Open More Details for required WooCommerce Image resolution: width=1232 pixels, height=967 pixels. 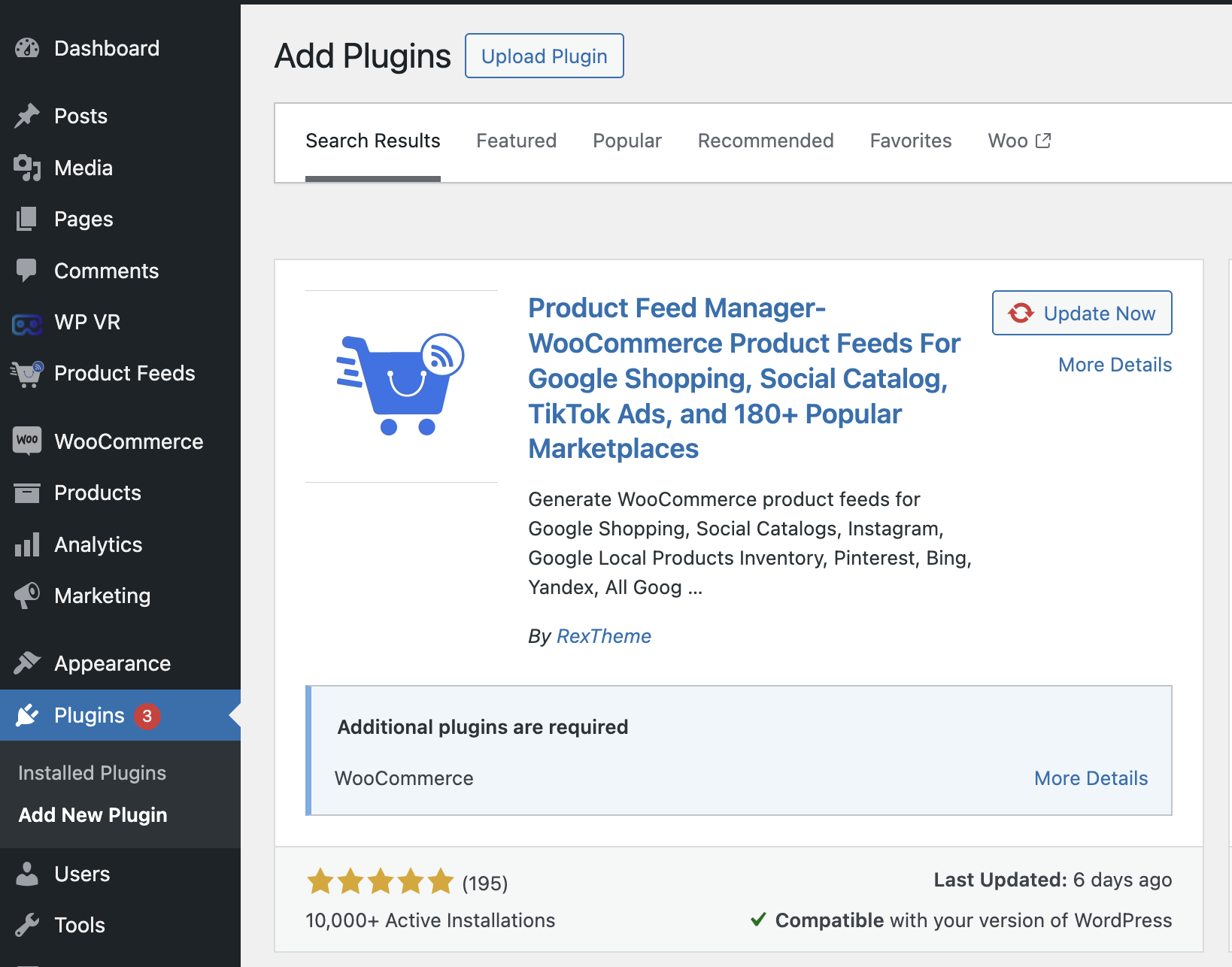[1091, 778]
